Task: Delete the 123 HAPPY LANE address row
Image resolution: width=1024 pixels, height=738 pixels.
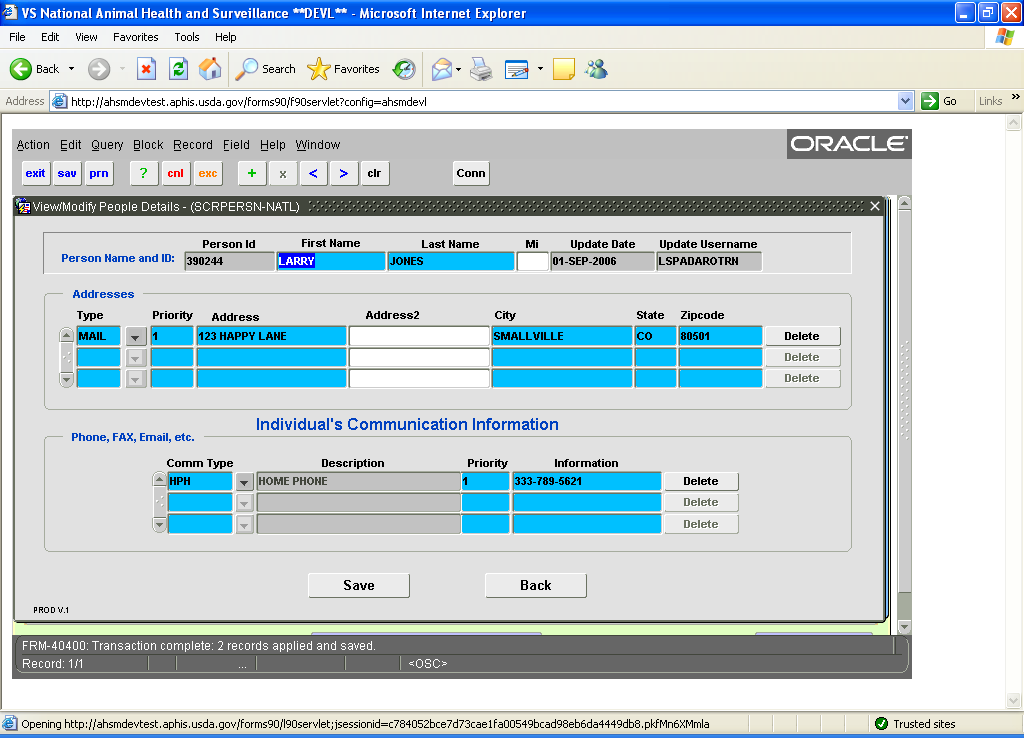Action: [x=802, y=336]
